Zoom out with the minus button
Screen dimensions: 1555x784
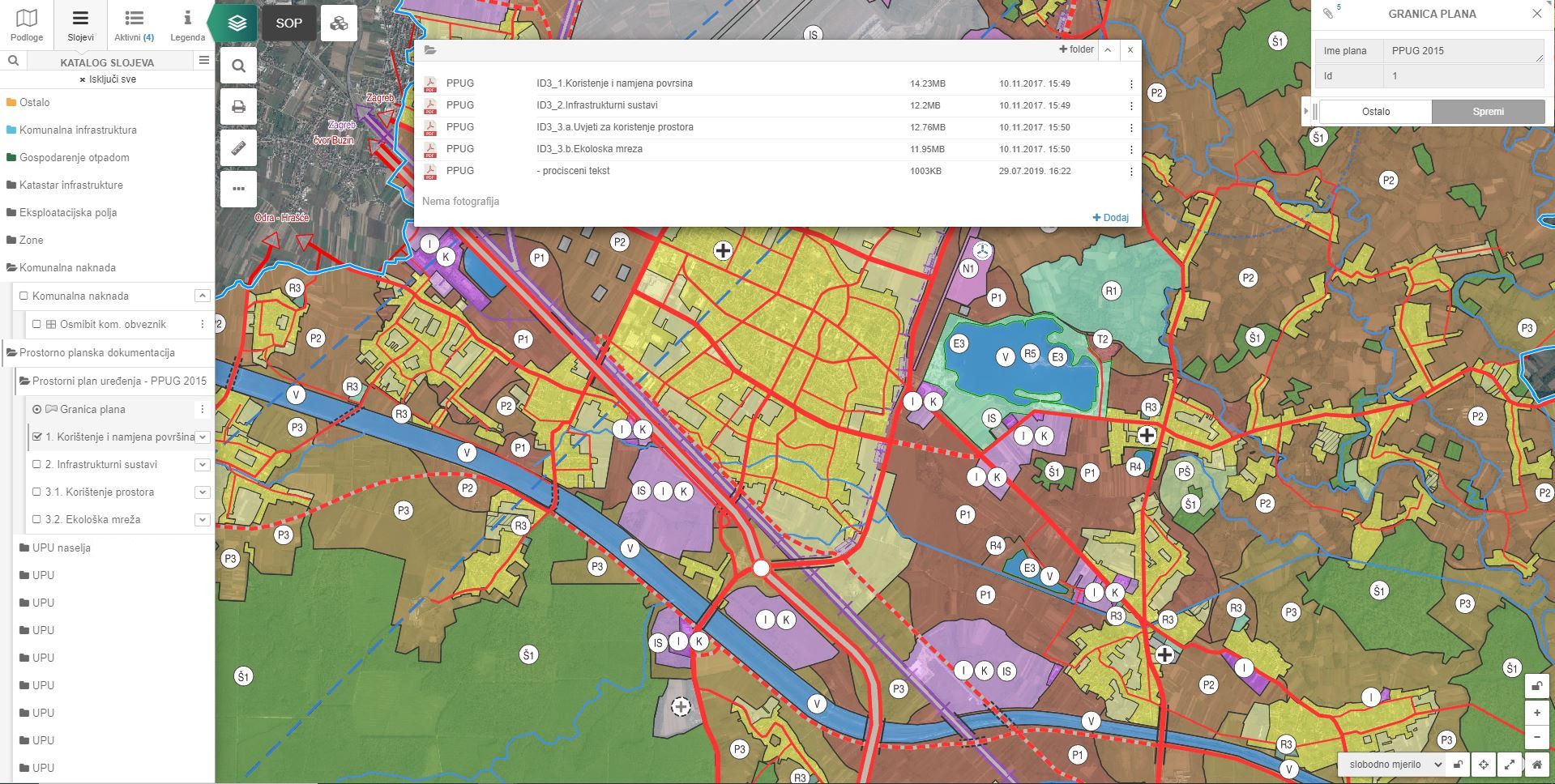point(1537,738)
